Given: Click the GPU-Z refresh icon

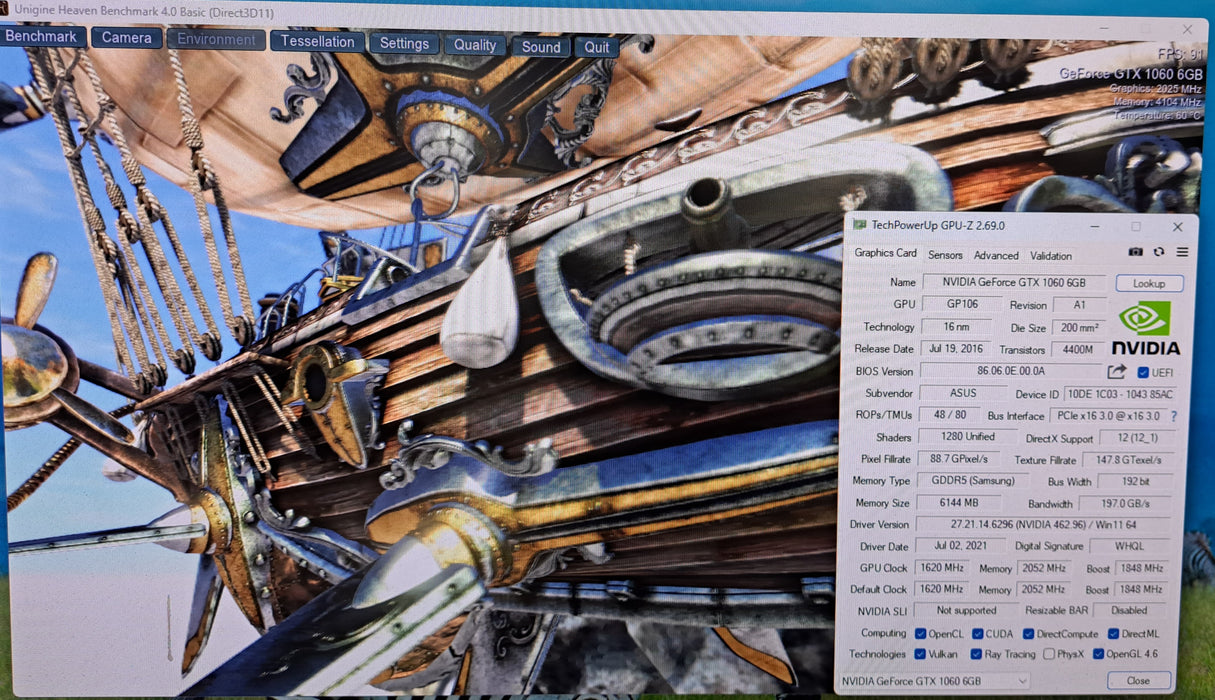Looking at the screenshot, I should click(1159, 252).
